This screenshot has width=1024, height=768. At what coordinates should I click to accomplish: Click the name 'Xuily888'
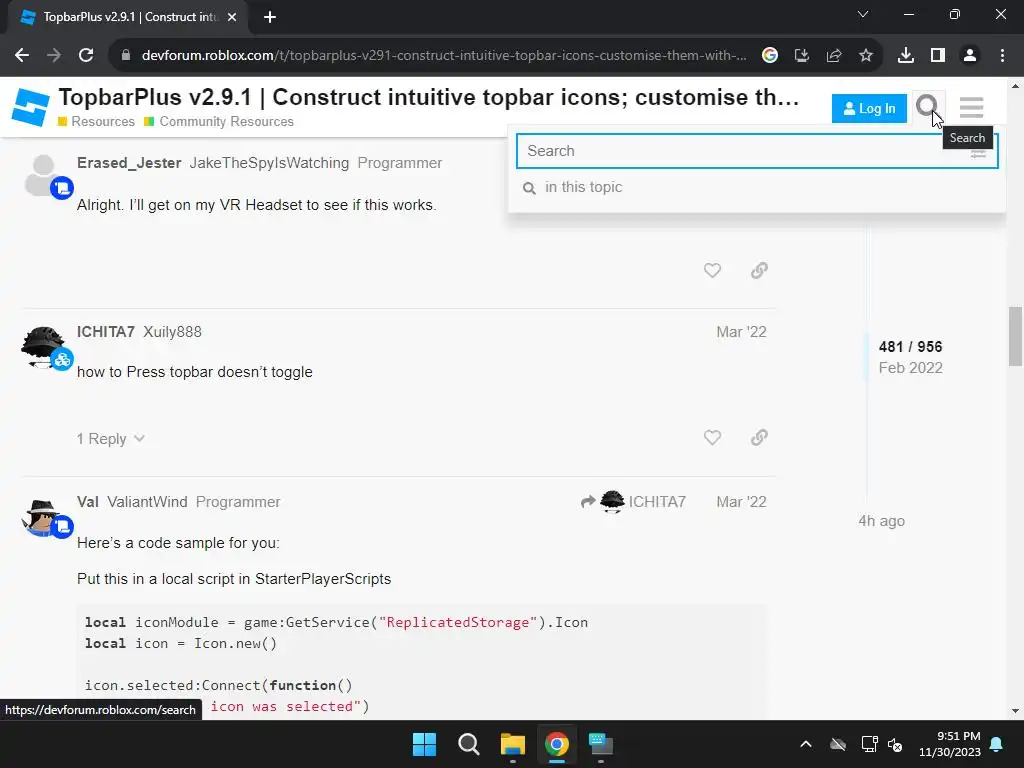172,332
